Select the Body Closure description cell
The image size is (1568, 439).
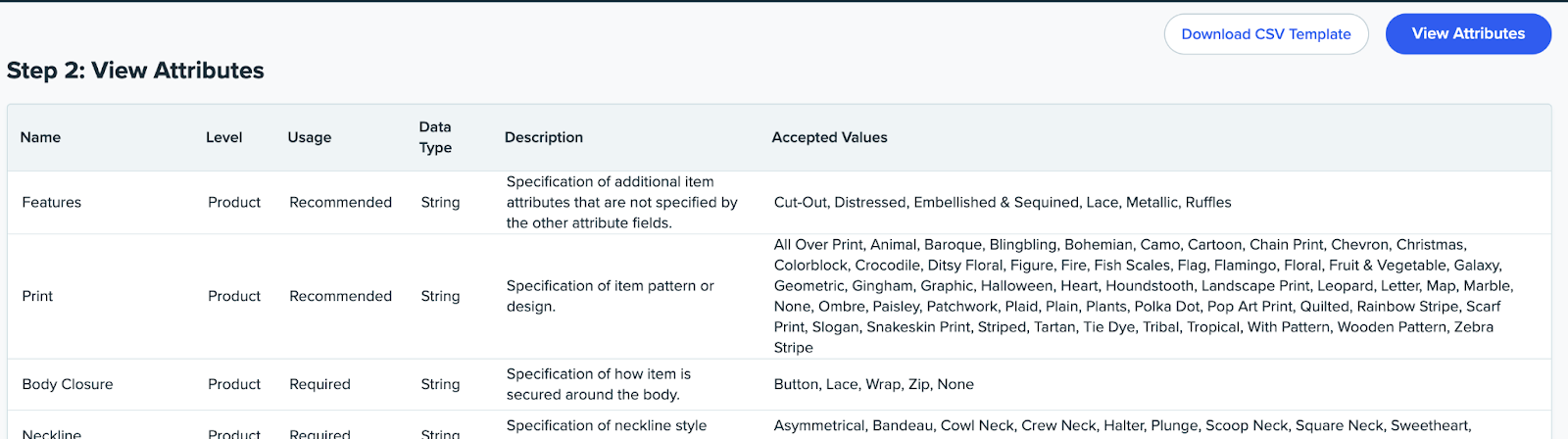coord(598,384)
